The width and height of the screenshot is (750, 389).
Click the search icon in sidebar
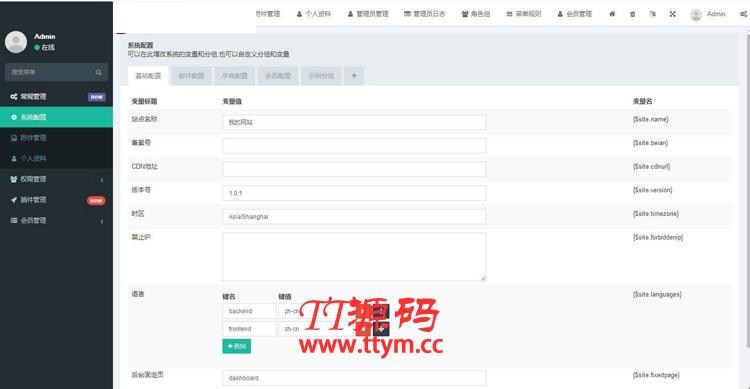coord(99,72)
